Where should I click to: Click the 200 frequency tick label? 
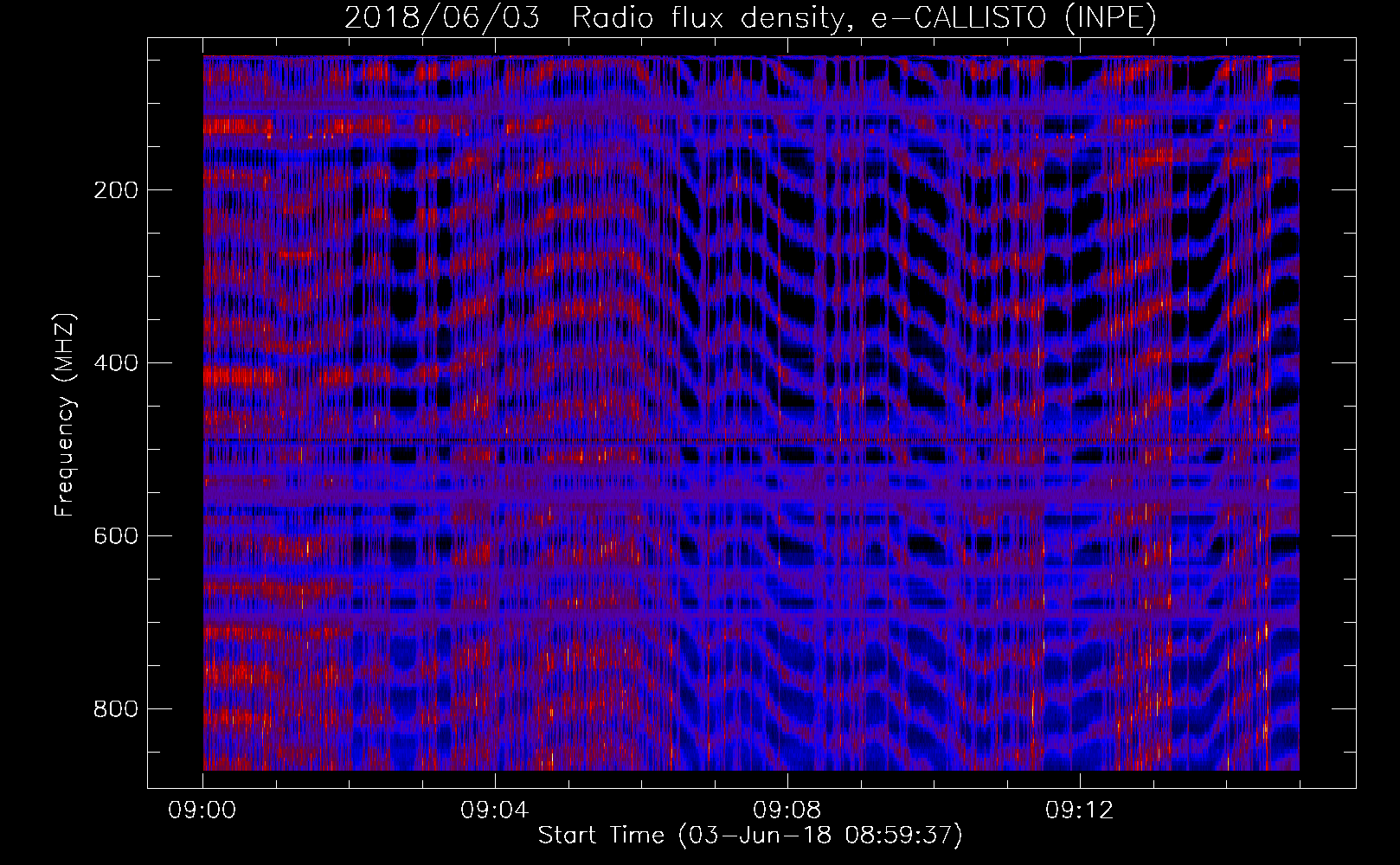(x=116, y=190)
